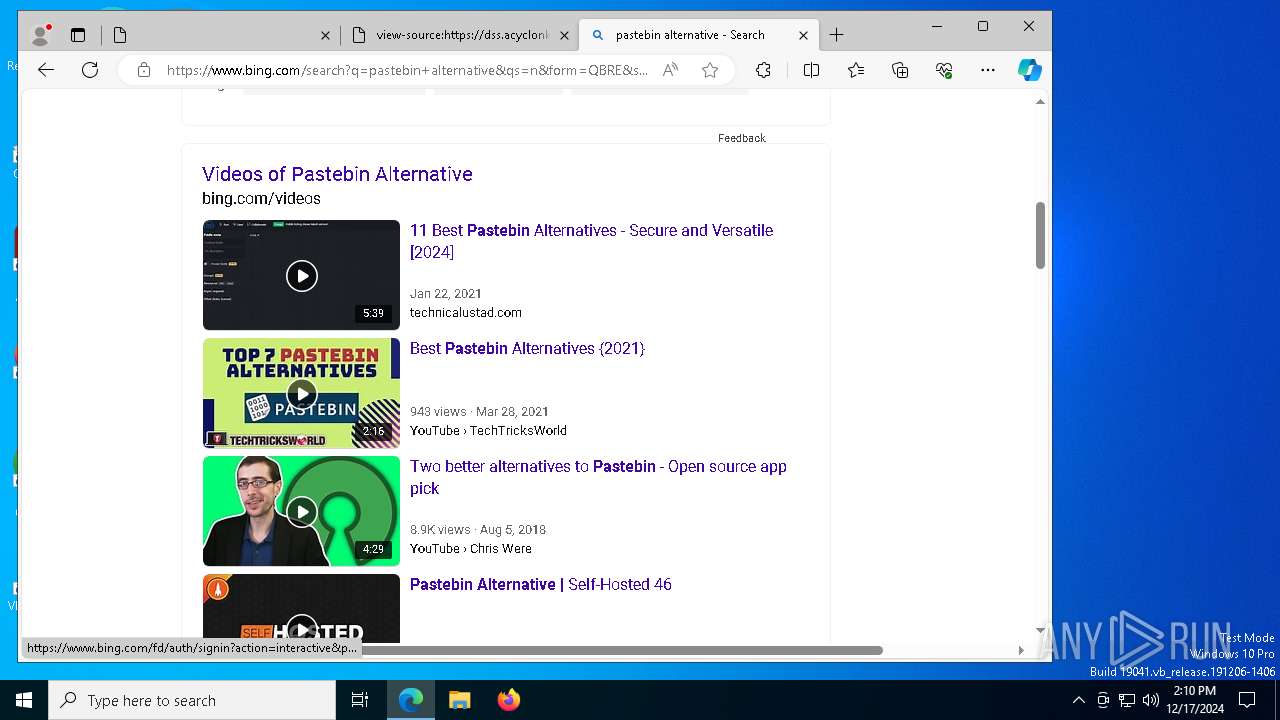Open Two better alternatives to Pastebin link

pyautogui.click(x=598, y=477)
